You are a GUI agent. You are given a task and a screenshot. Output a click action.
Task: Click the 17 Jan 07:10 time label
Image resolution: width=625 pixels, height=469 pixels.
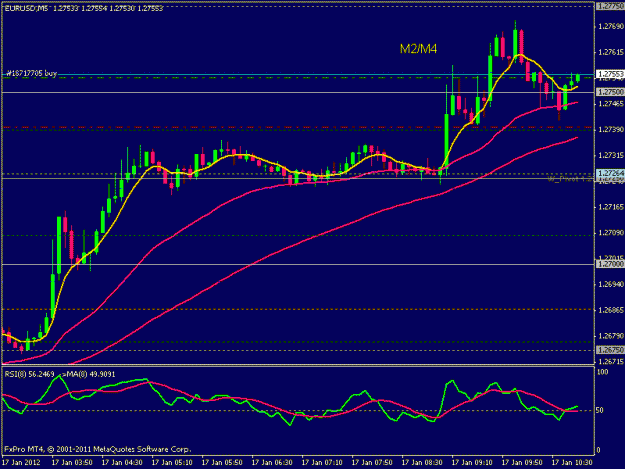point(322,463)
